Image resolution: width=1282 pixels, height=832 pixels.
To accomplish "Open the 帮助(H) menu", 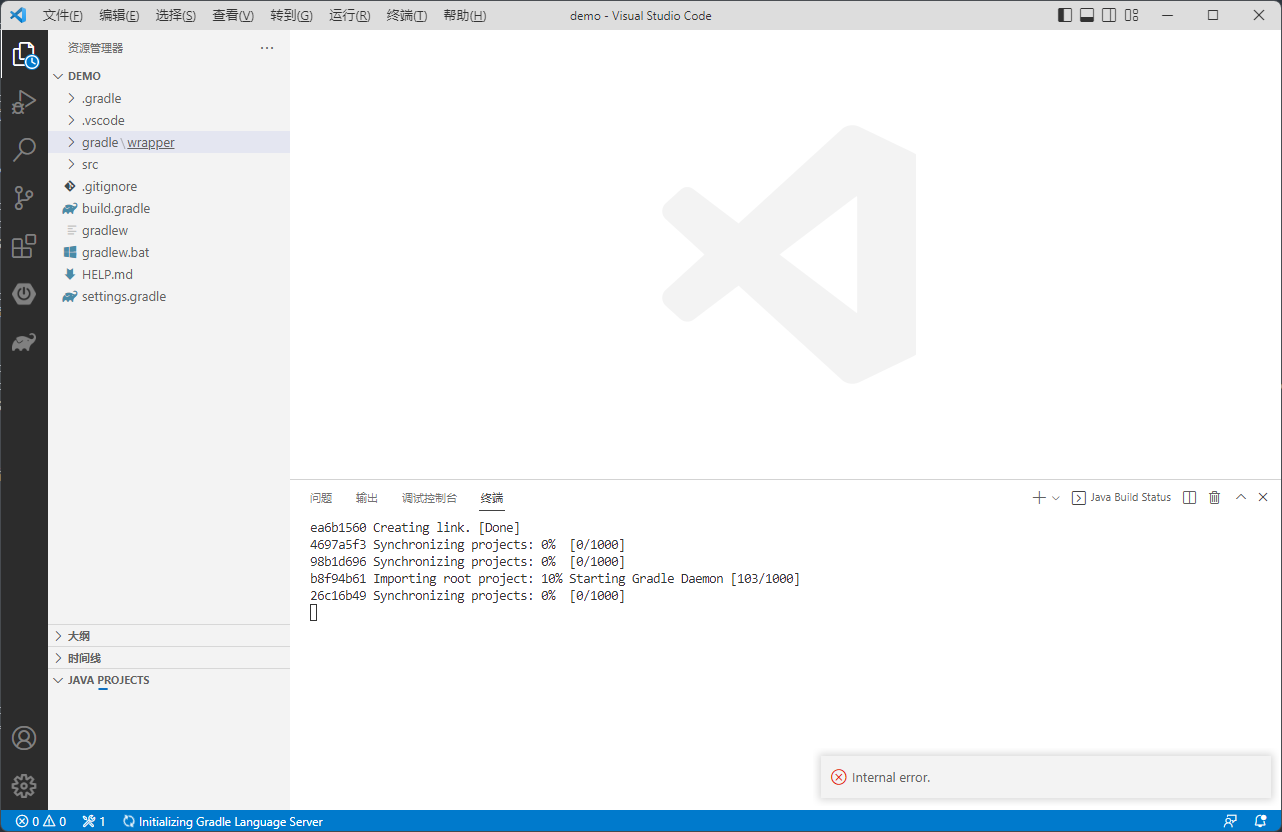I will (464, 16).
